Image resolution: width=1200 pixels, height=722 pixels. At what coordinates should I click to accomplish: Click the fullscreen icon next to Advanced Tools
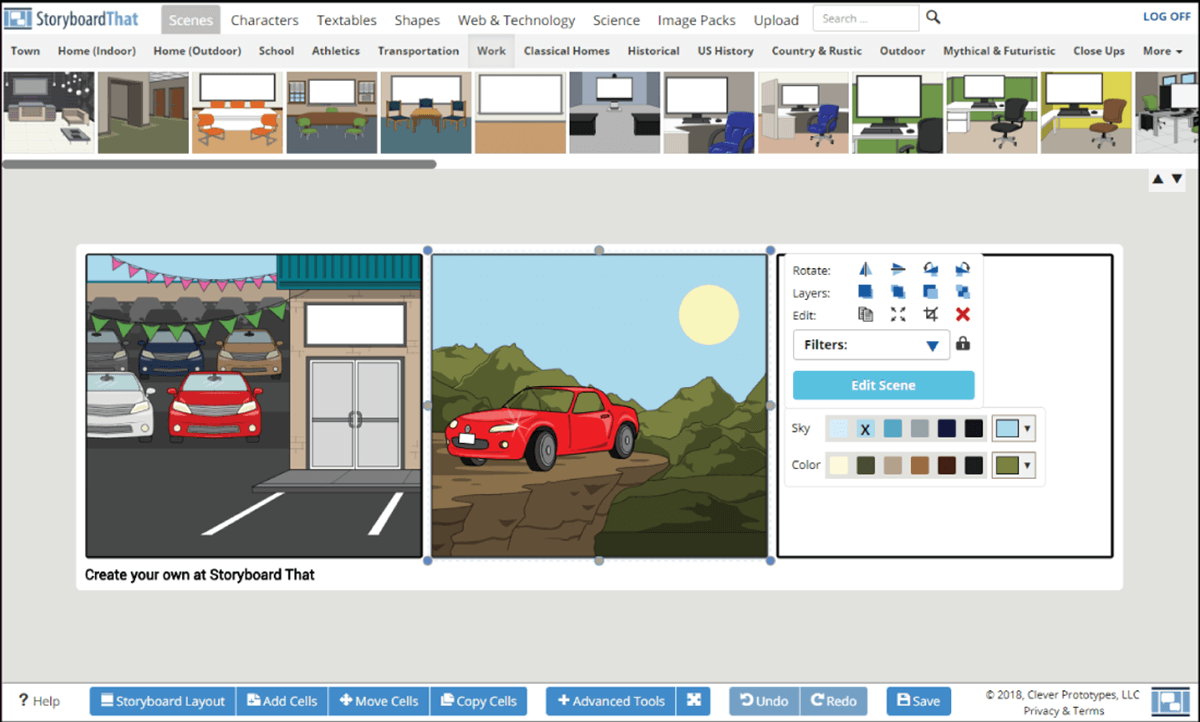[693, 701]
